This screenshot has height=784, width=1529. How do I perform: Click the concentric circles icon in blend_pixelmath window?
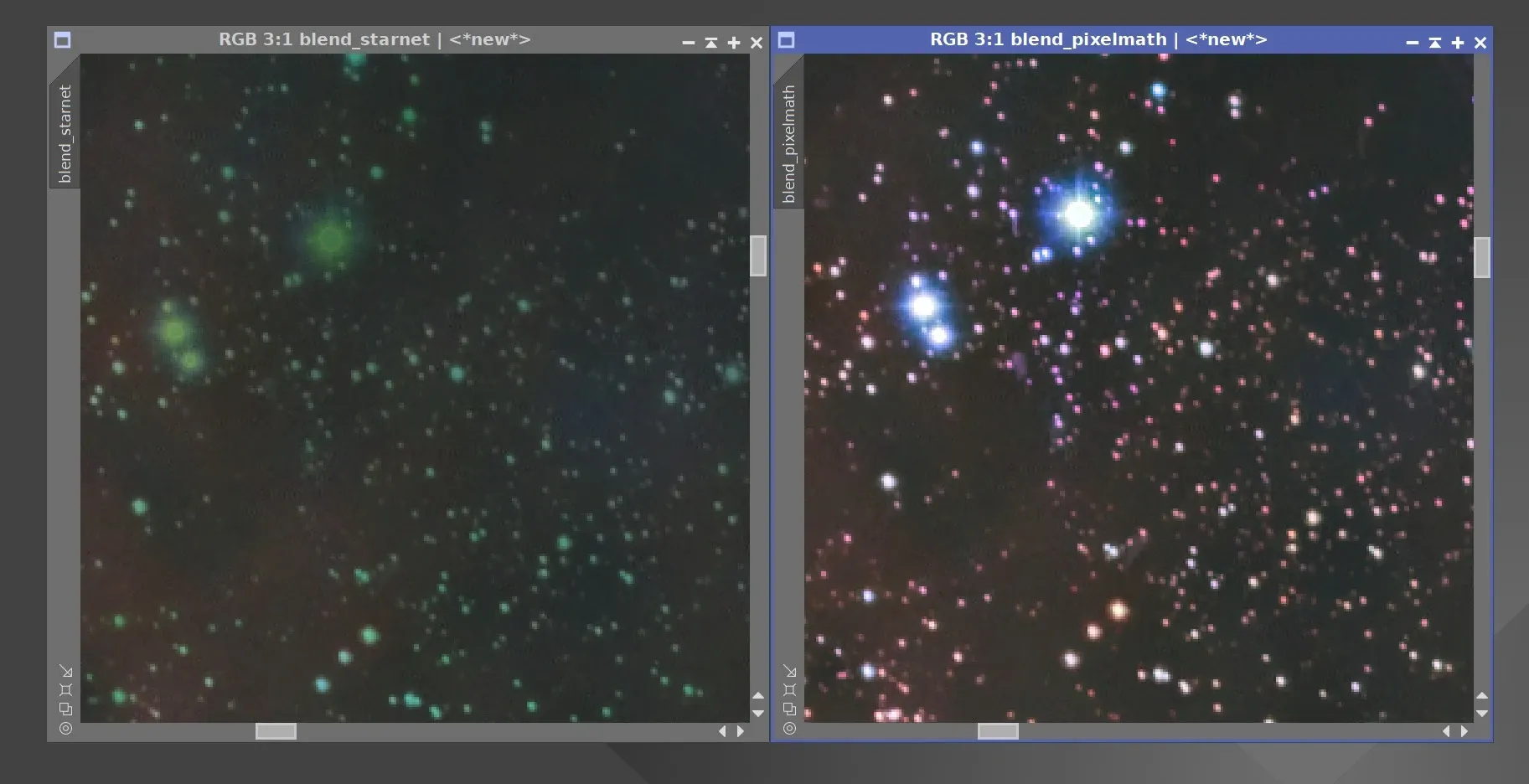coord(790,729)
